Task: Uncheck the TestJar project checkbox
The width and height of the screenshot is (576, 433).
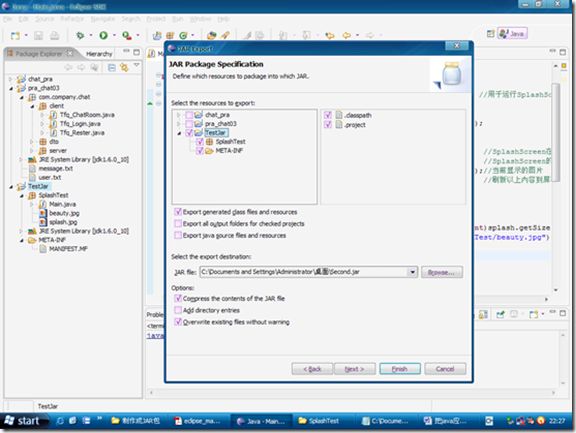Action: click(189, 133)
